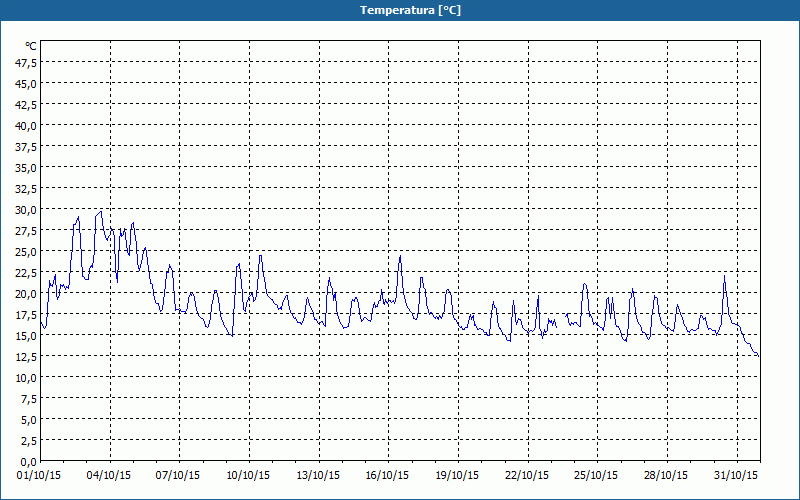Select the 25,0 y-axis label
This screenshot has height=500, width=800.
27,252
